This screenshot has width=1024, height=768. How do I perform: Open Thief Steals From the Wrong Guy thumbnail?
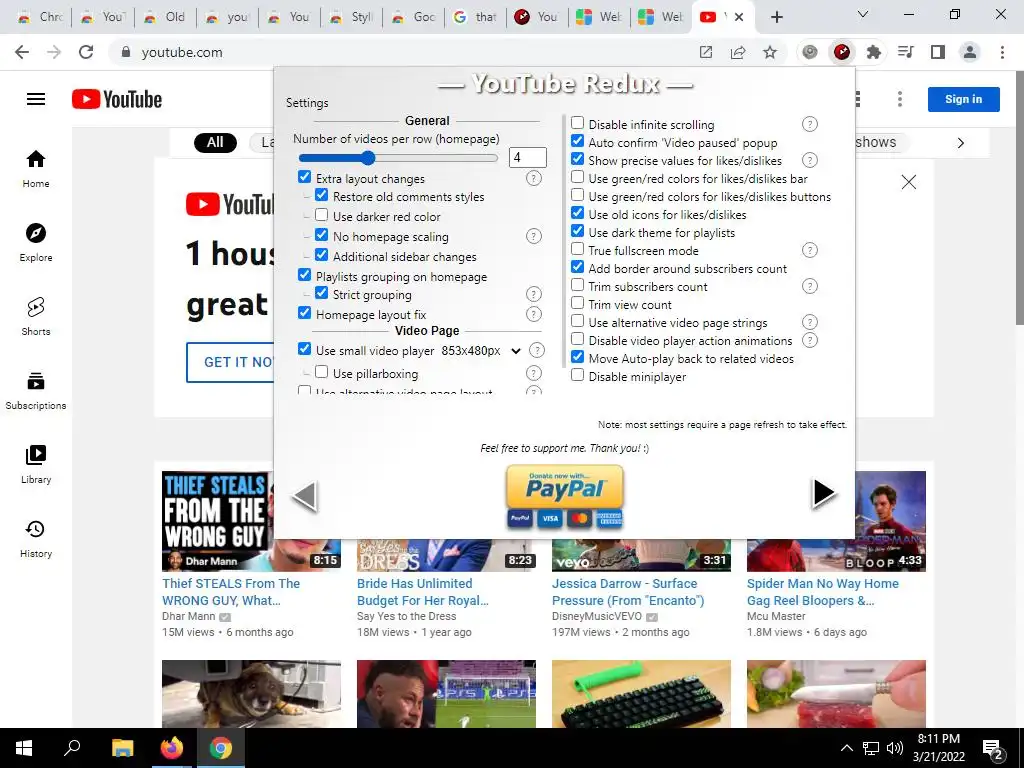[x=251, y=521]
